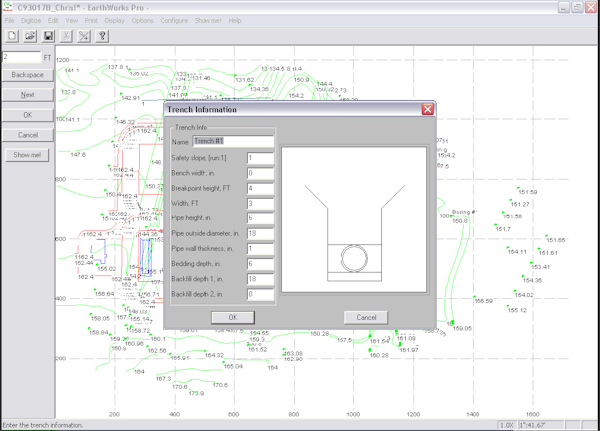The image size is (600, 431).
Task: Select the Pipe outside diameter field
Action: (x=260, y=233)
